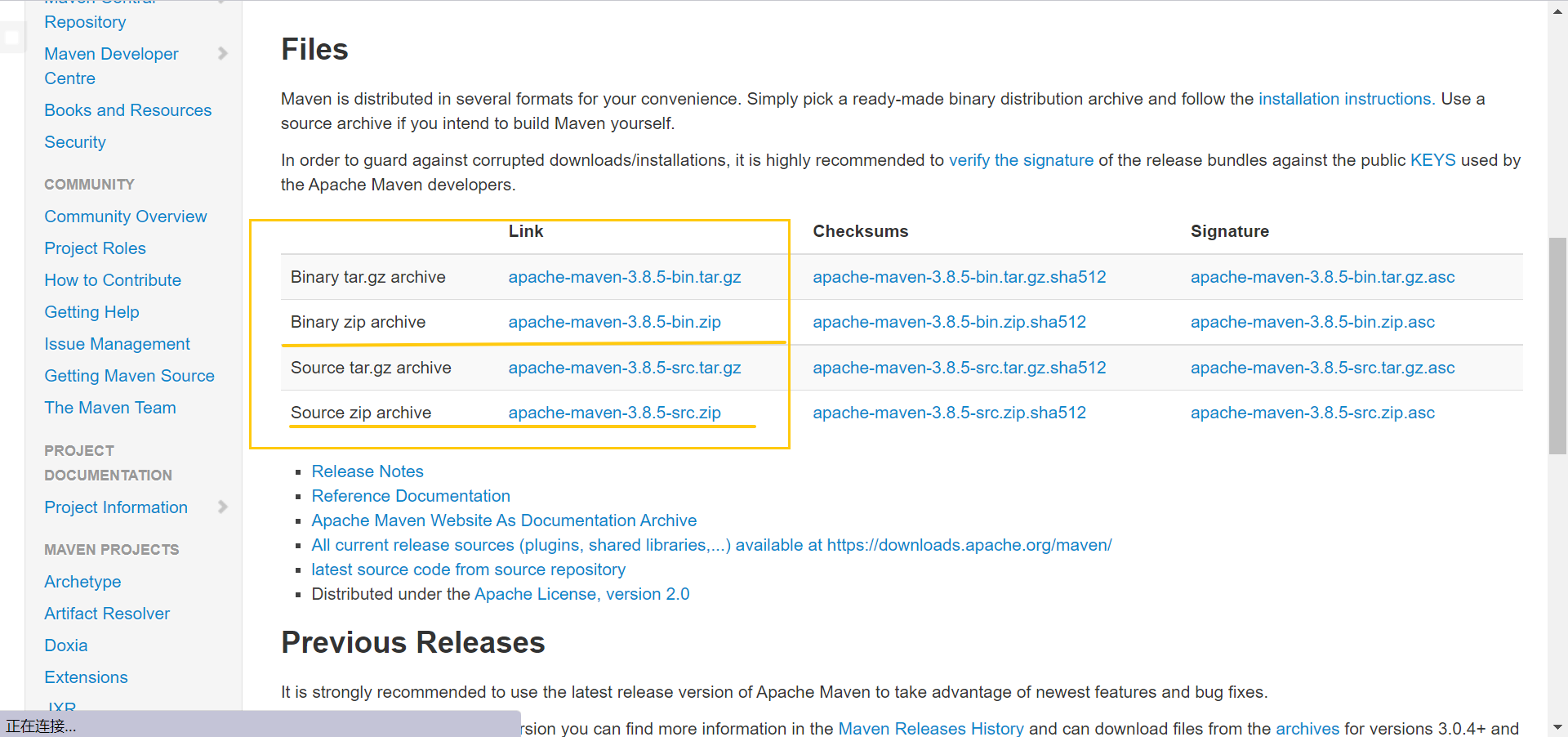This screenshot has height=737, width=1568.
Task: Open the public KEYS link
Action: 1432,160
